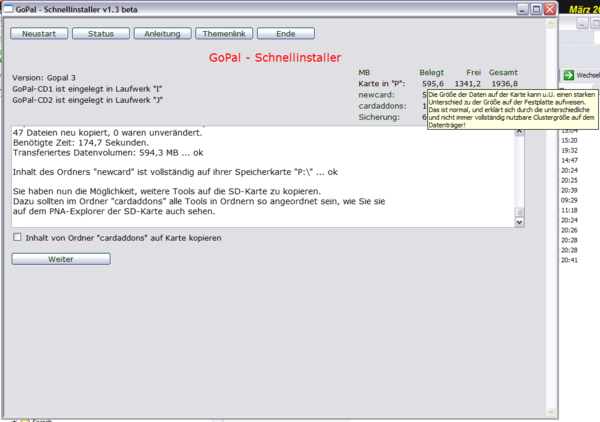This screenshot has width=600, height=422.
Task: Maximize the GoPal Schnellinstaller window
Action: pos(536,9)
